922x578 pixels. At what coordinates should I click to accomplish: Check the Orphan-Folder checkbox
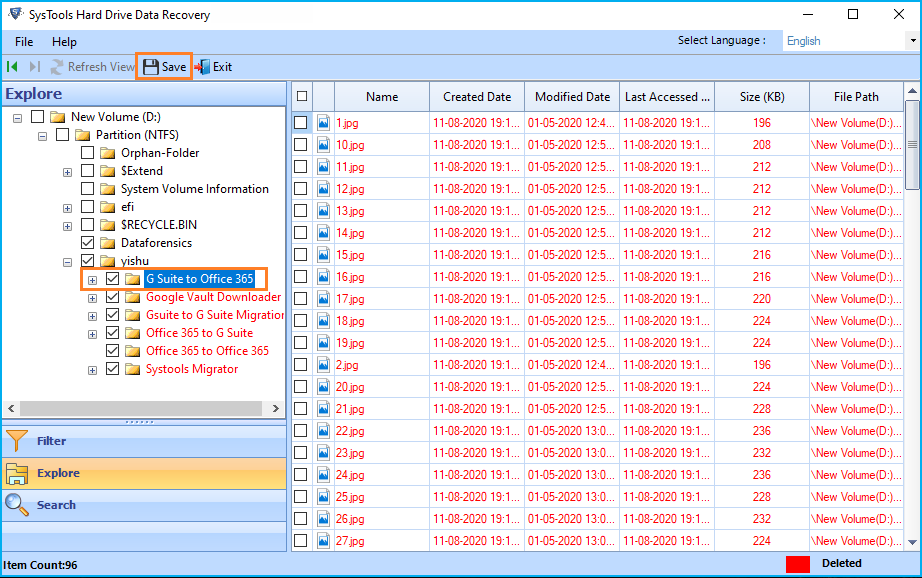(87, 152)
